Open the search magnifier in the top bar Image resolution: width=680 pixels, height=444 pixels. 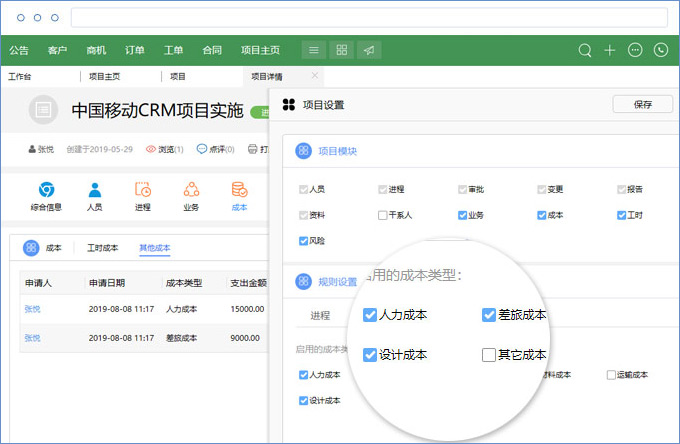click(585, 50)
